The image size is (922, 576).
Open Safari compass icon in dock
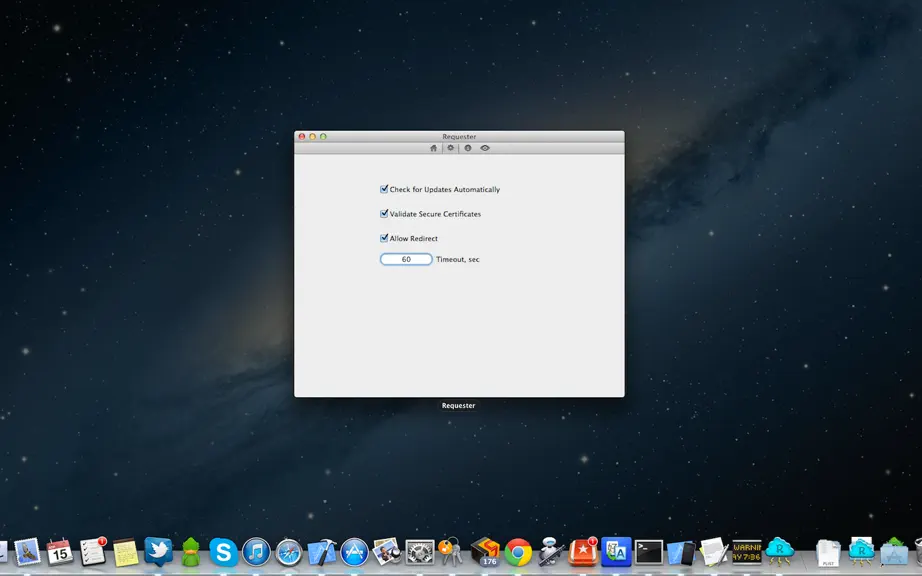289,552
